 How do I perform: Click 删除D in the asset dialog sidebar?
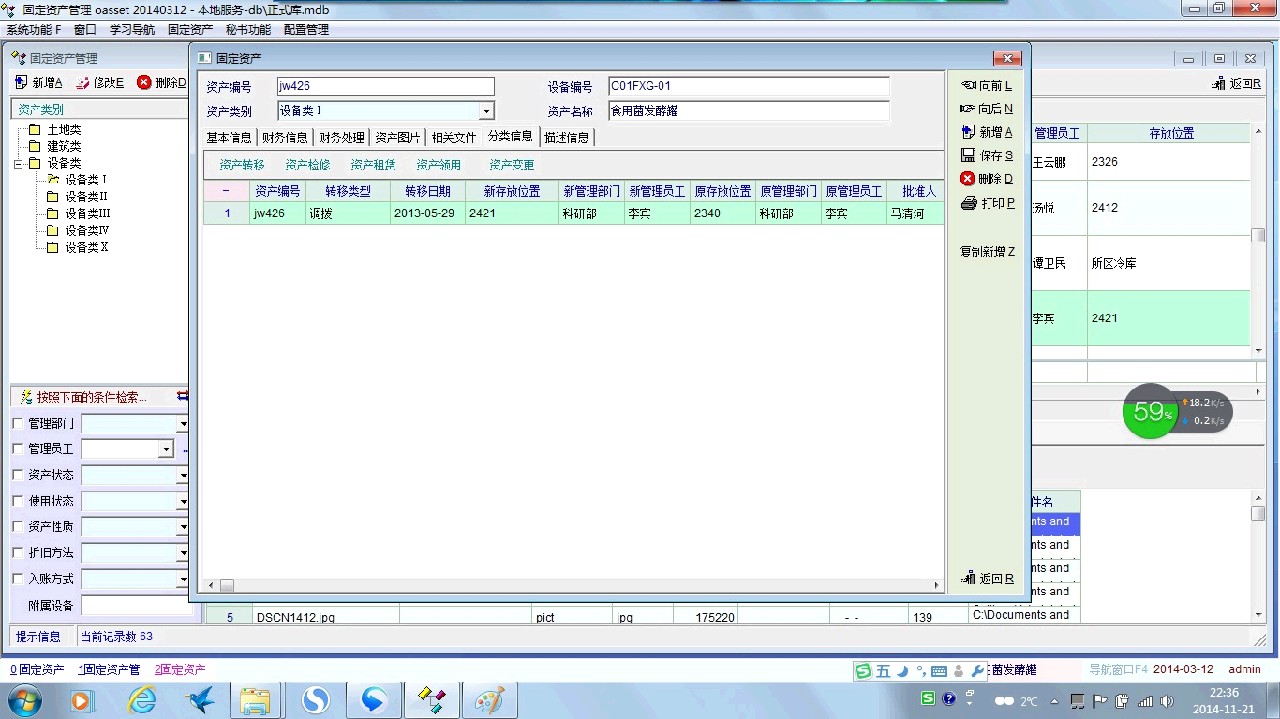tap(986, 179)
